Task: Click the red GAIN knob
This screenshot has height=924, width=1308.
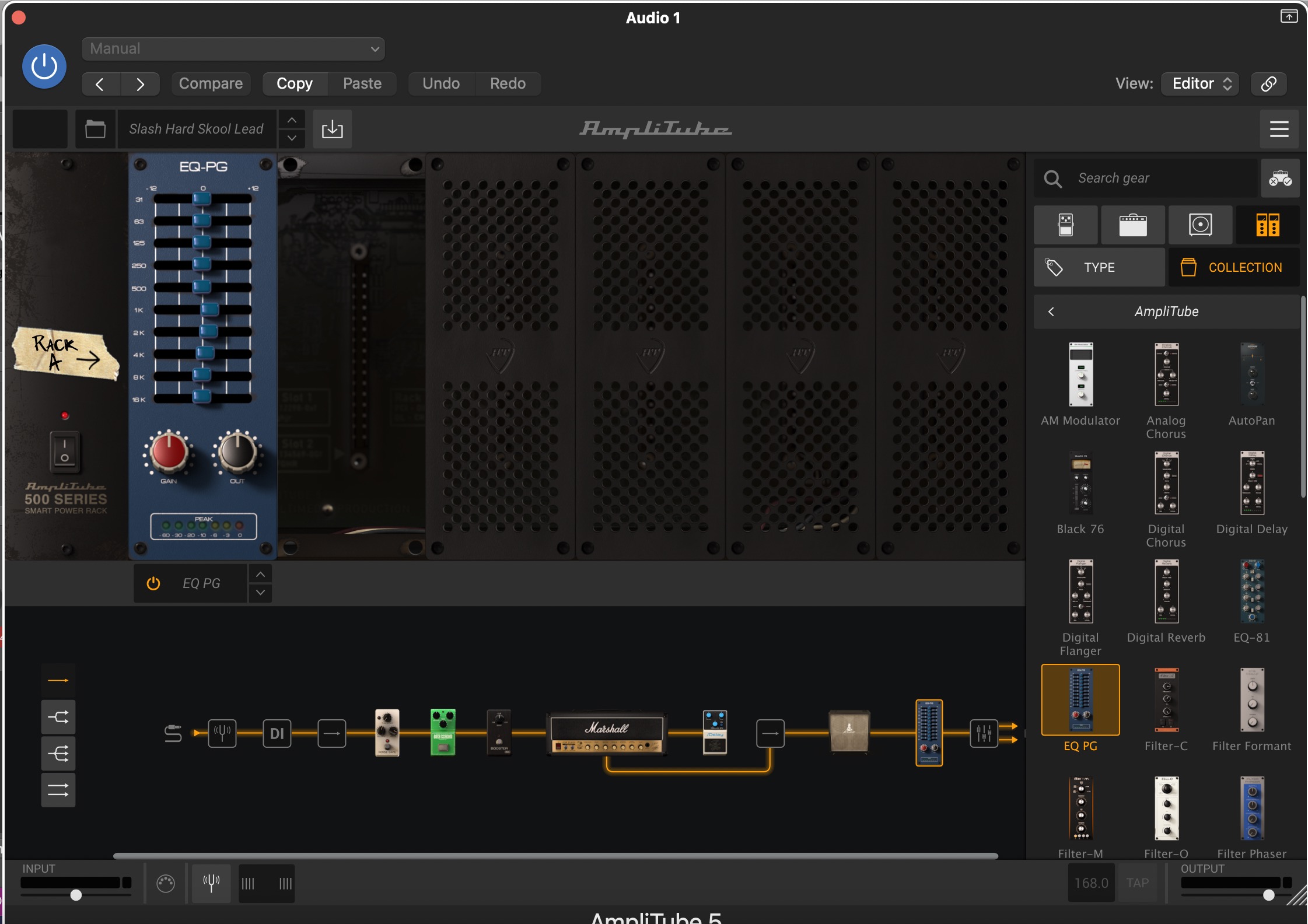Action: 169,452
